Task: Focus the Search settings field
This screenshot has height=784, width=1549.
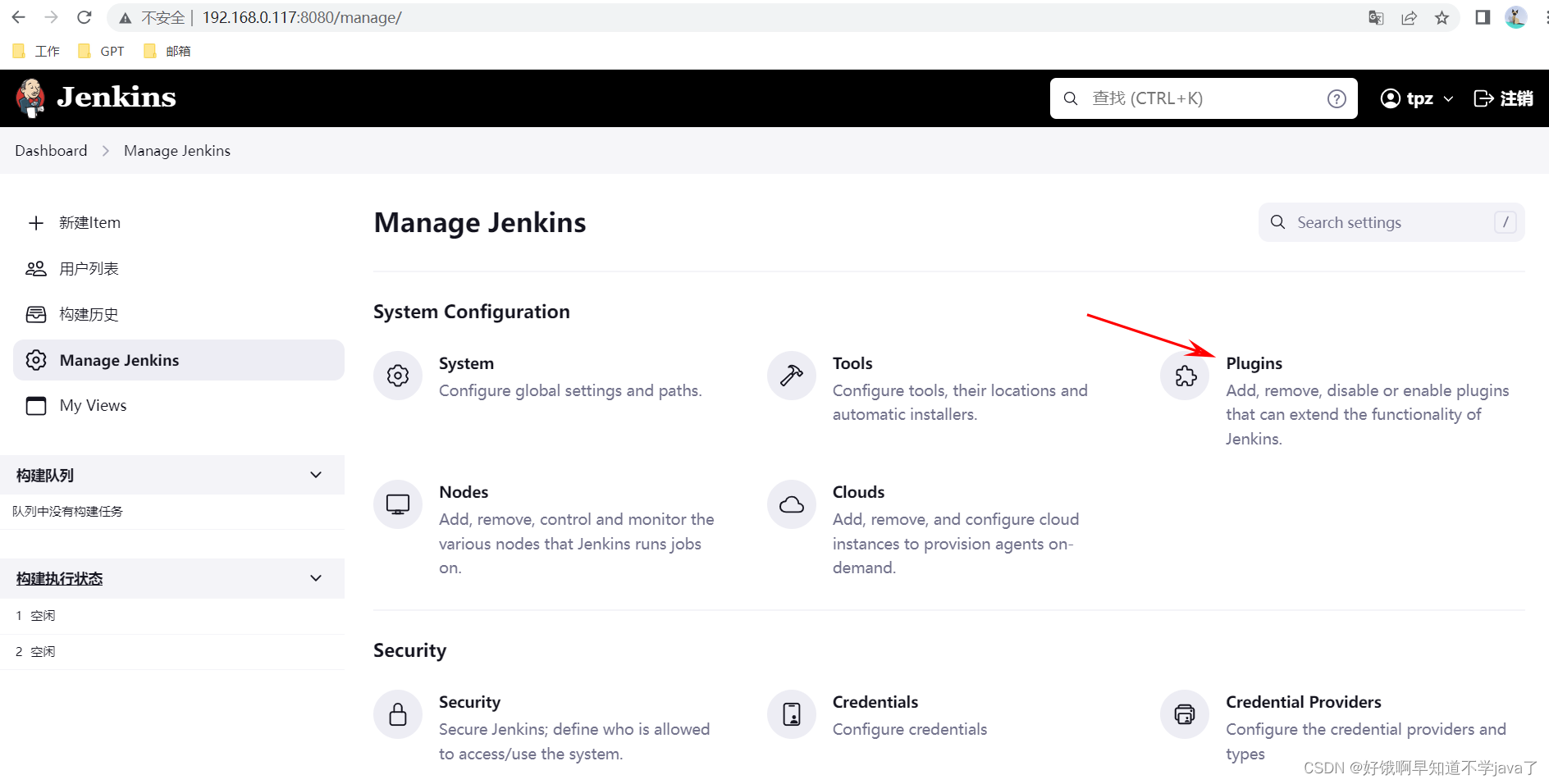Action: tap(1391, 222)
